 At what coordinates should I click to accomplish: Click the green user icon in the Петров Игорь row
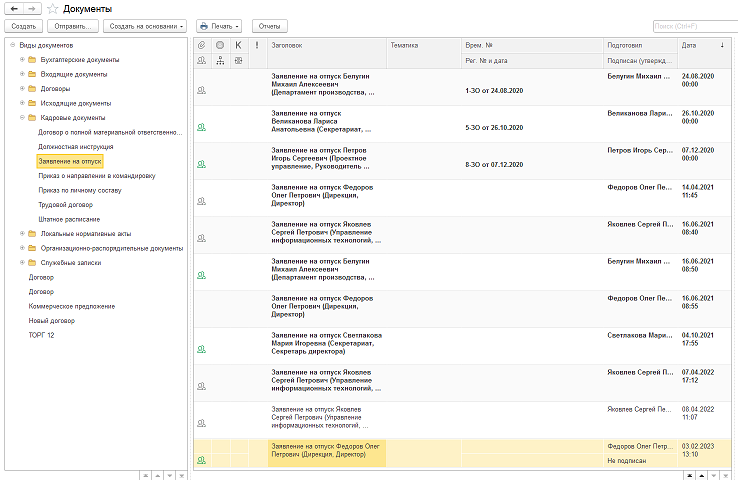(201, 165)
